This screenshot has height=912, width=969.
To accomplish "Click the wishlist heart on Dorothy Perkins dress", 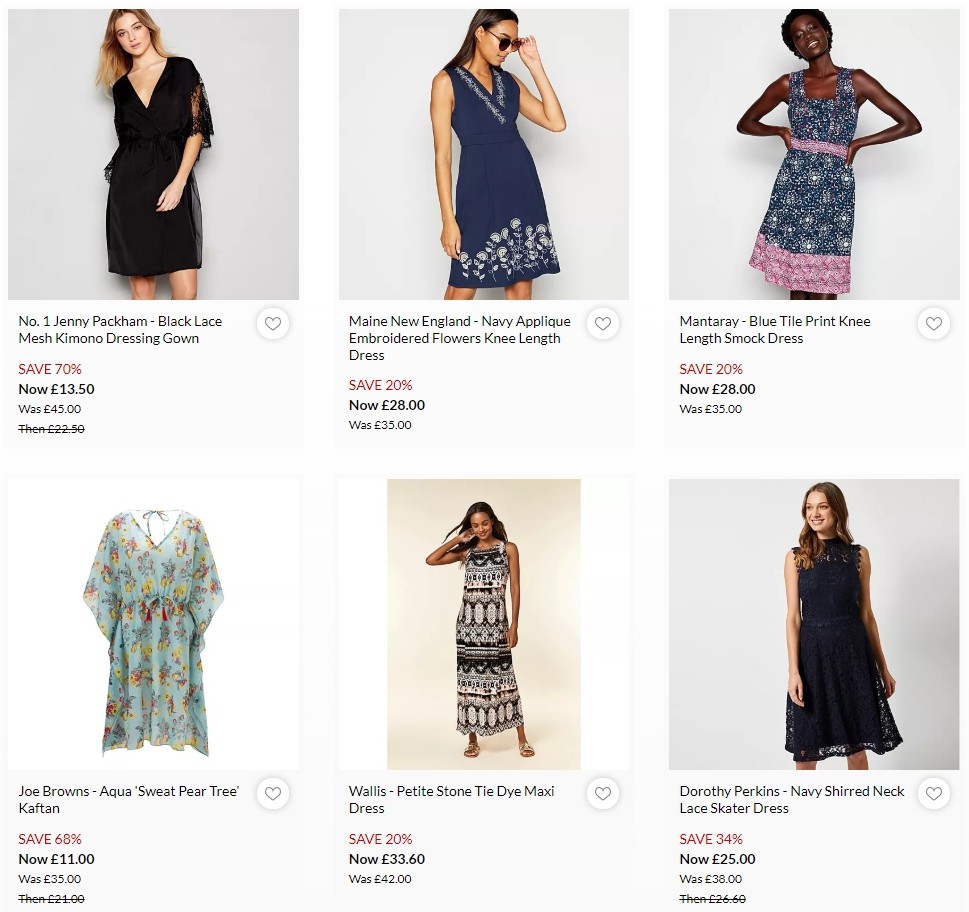I will (933, 794).
